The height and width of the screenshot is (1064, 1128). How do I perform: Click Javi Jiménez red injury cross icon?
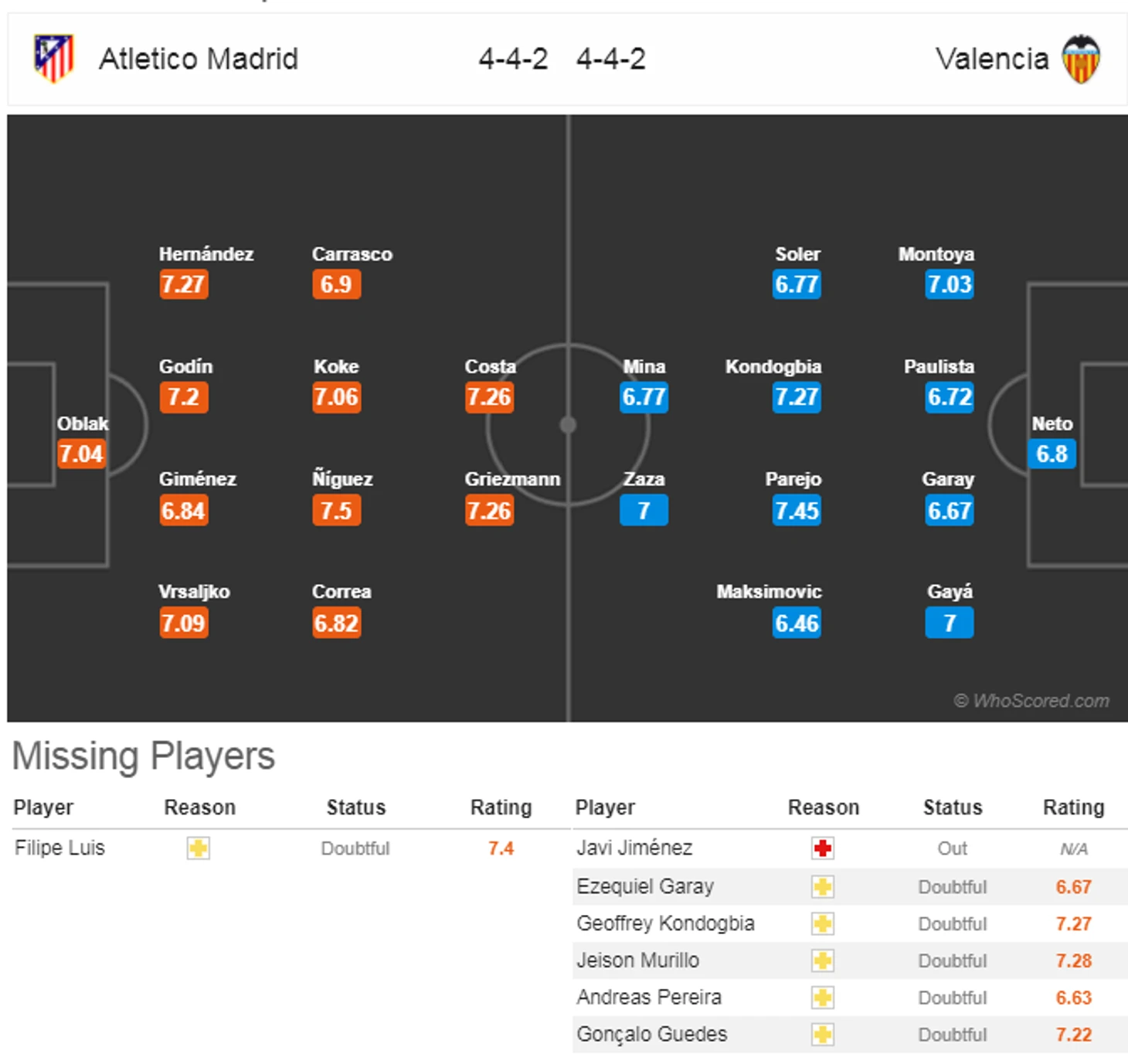click(x=823, y=848)
